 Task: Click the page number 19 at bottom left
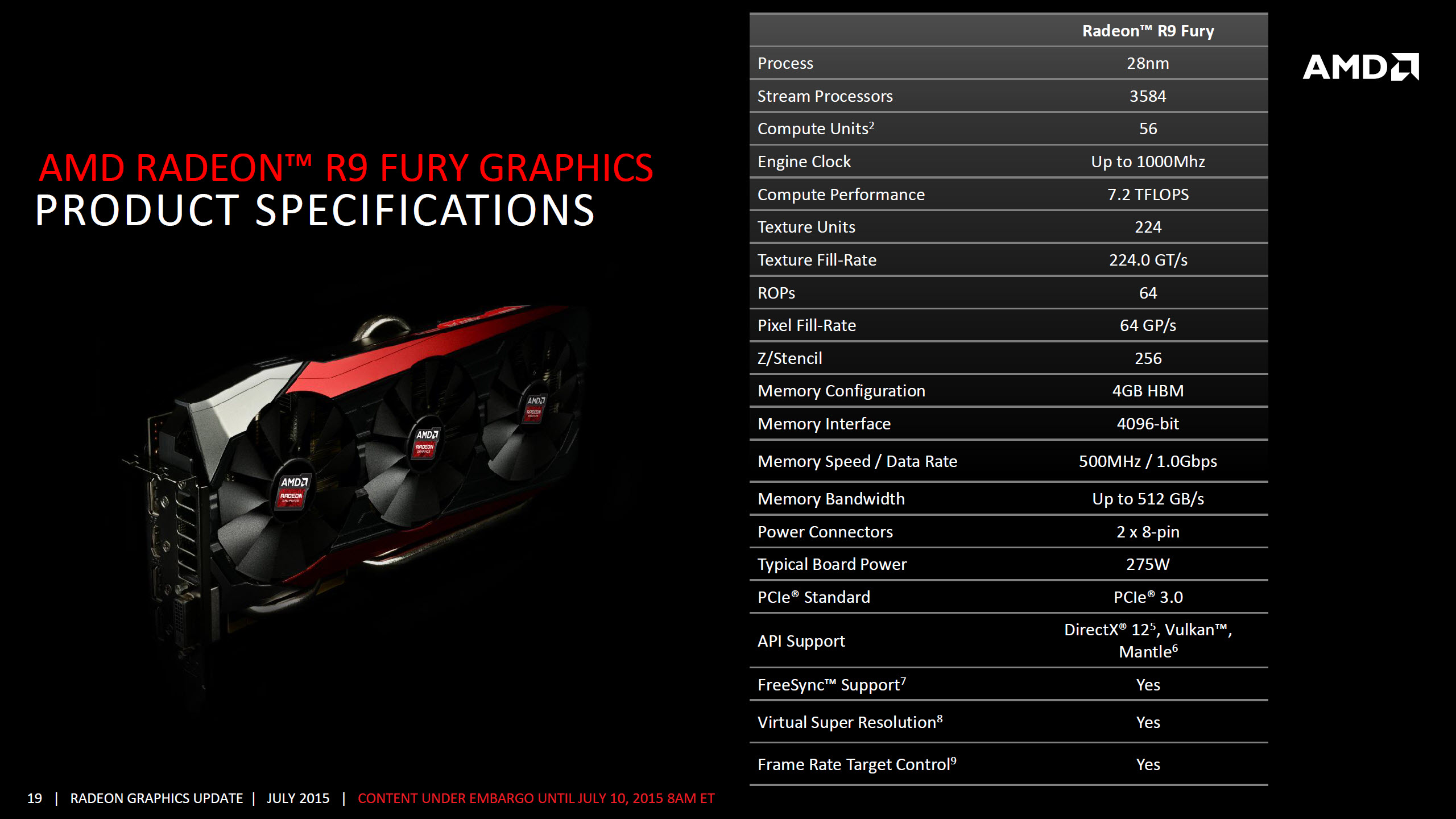[35, 799]
